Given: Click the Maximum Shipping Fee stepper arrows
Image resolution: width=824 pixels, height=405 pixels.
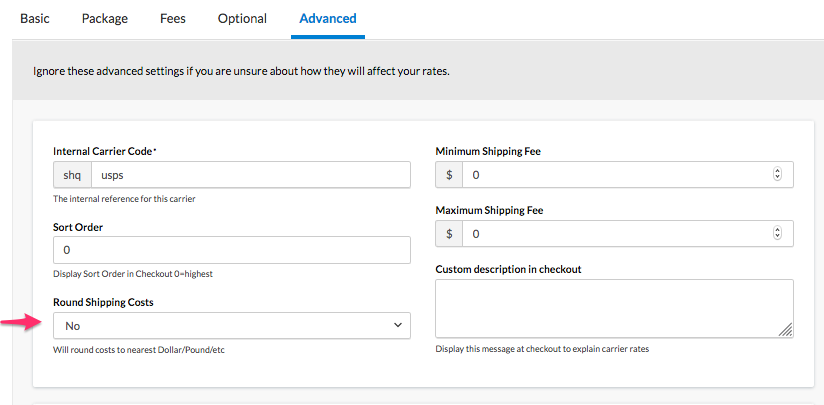Looking at the screenshot, I should [778, 234].
